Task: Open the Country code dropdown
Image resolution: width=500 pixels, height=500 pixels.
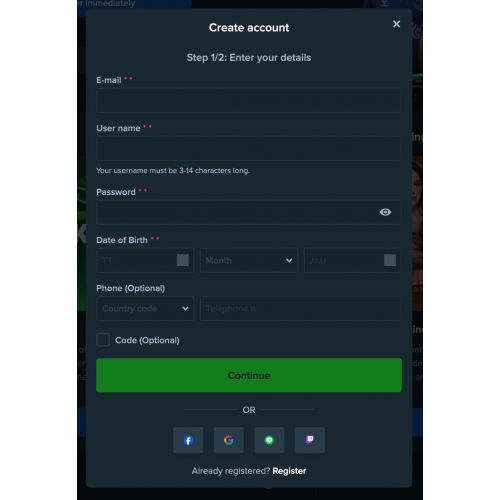Action: click(145, 309)
